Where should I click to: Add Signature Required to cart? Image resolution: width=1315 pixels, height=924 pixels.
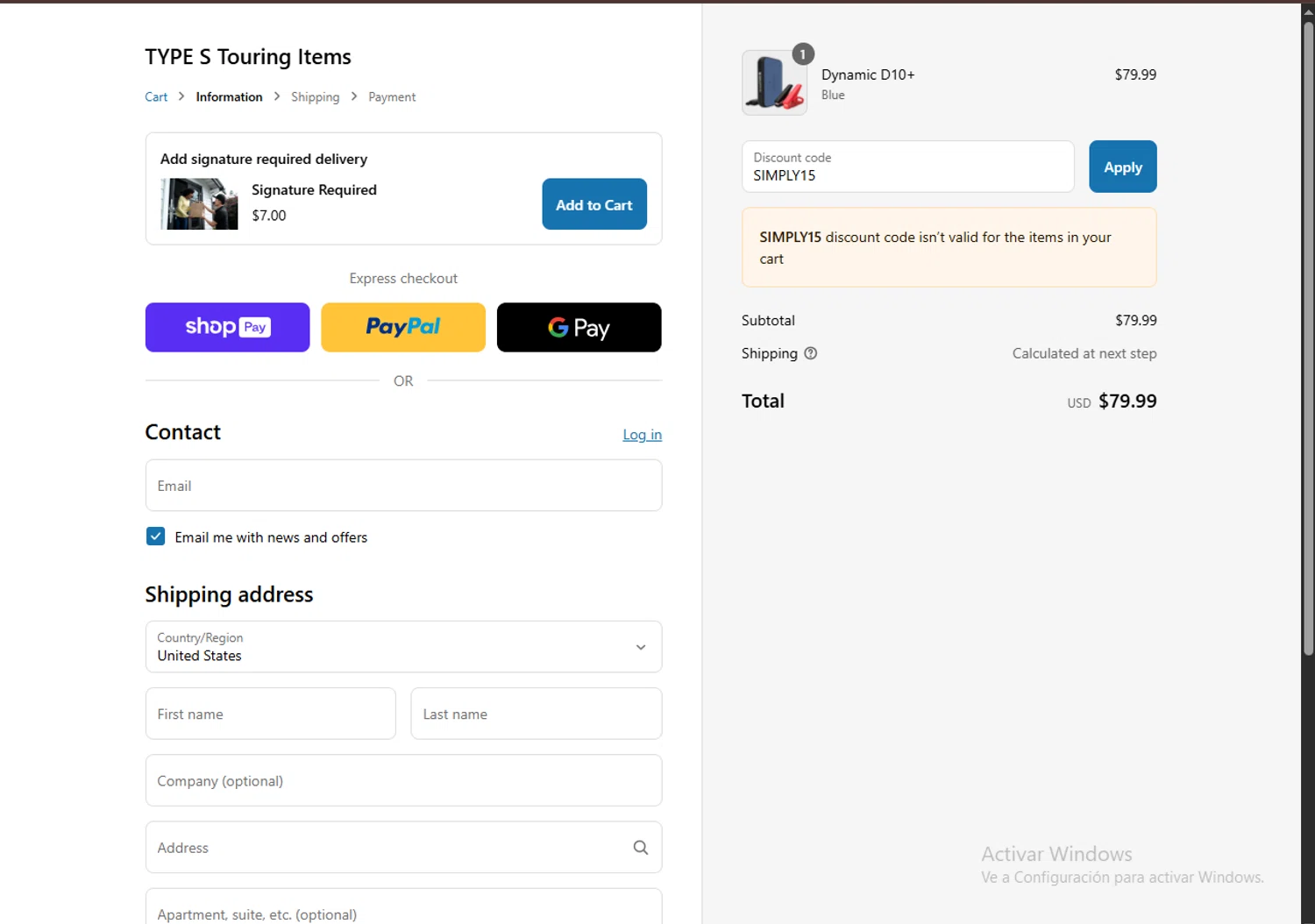click(594, 204)
